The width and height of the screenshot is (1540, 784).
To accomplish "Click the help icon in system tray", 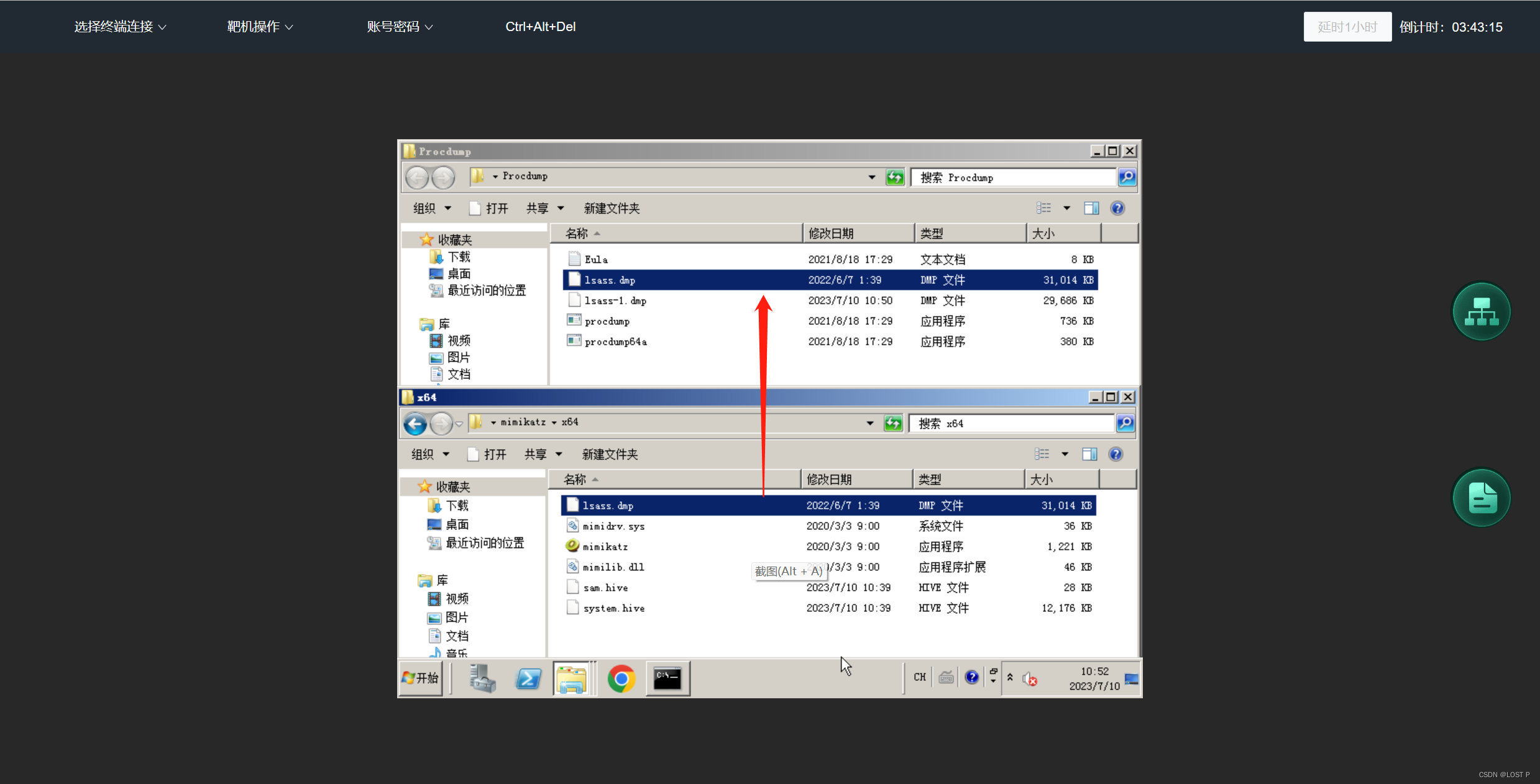I will (971, 677).
